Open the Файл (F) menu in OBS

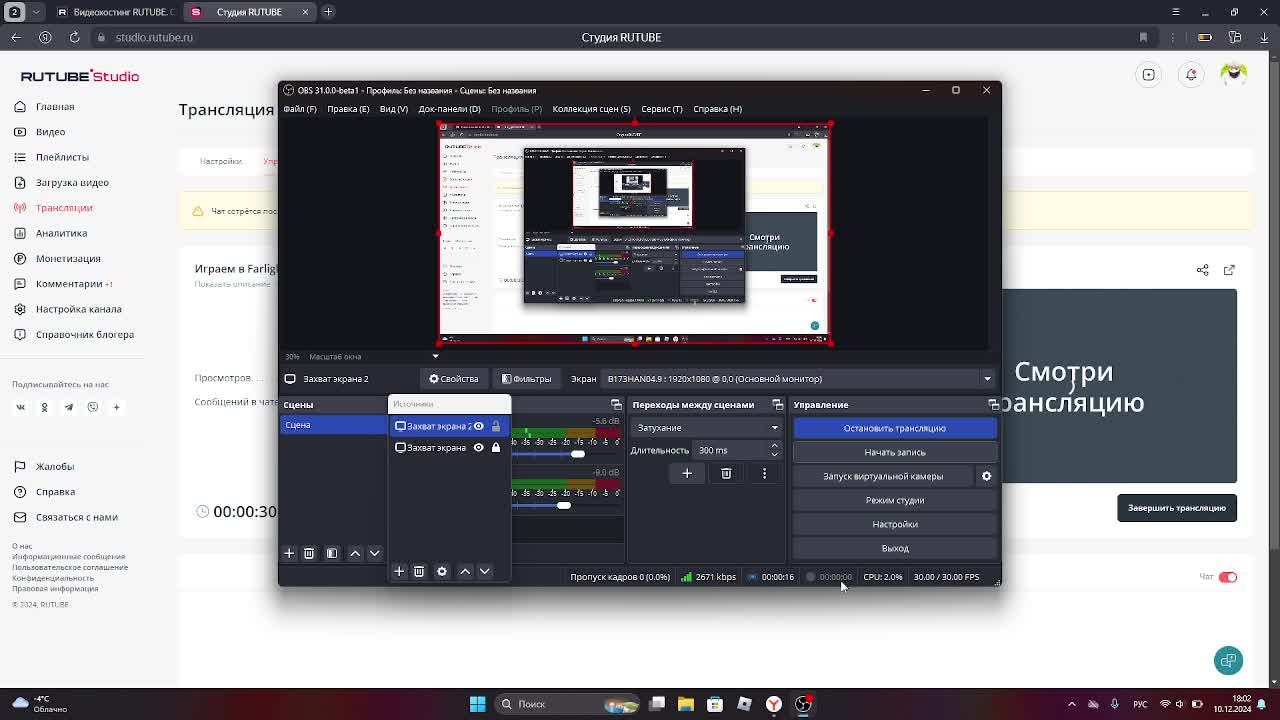click(x=300, y=109)
